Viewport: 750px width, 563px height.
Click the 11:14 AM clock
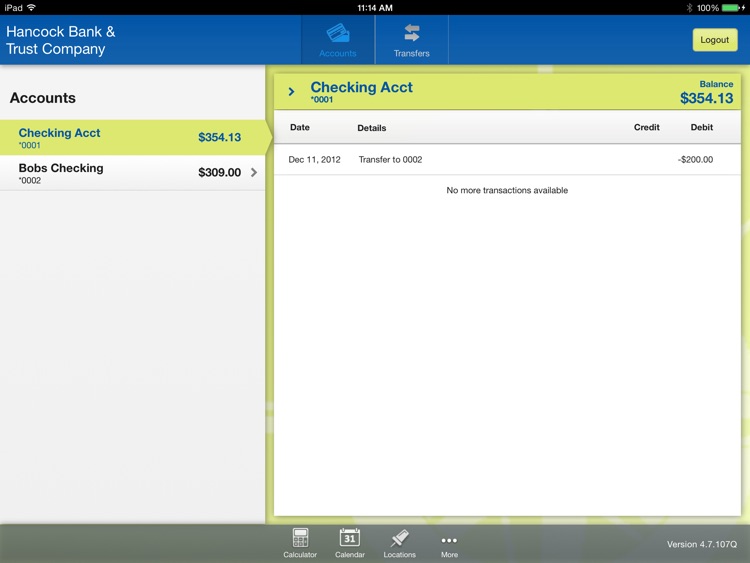(x=375, y=8)
